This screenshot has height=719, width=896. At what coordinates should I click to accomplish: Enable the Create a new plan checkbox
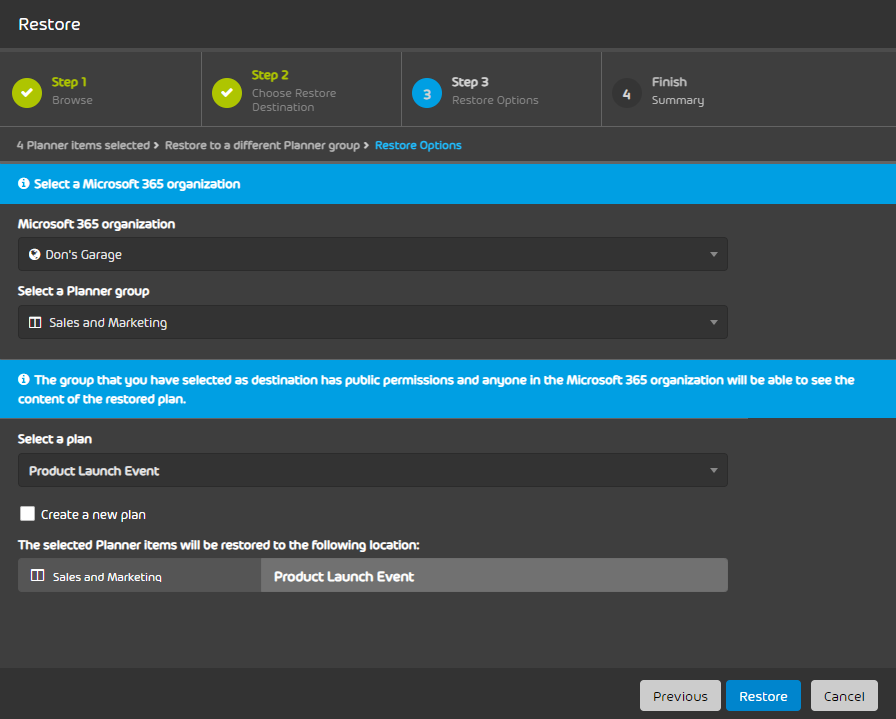pyautogui.click(x=27, y=513)
